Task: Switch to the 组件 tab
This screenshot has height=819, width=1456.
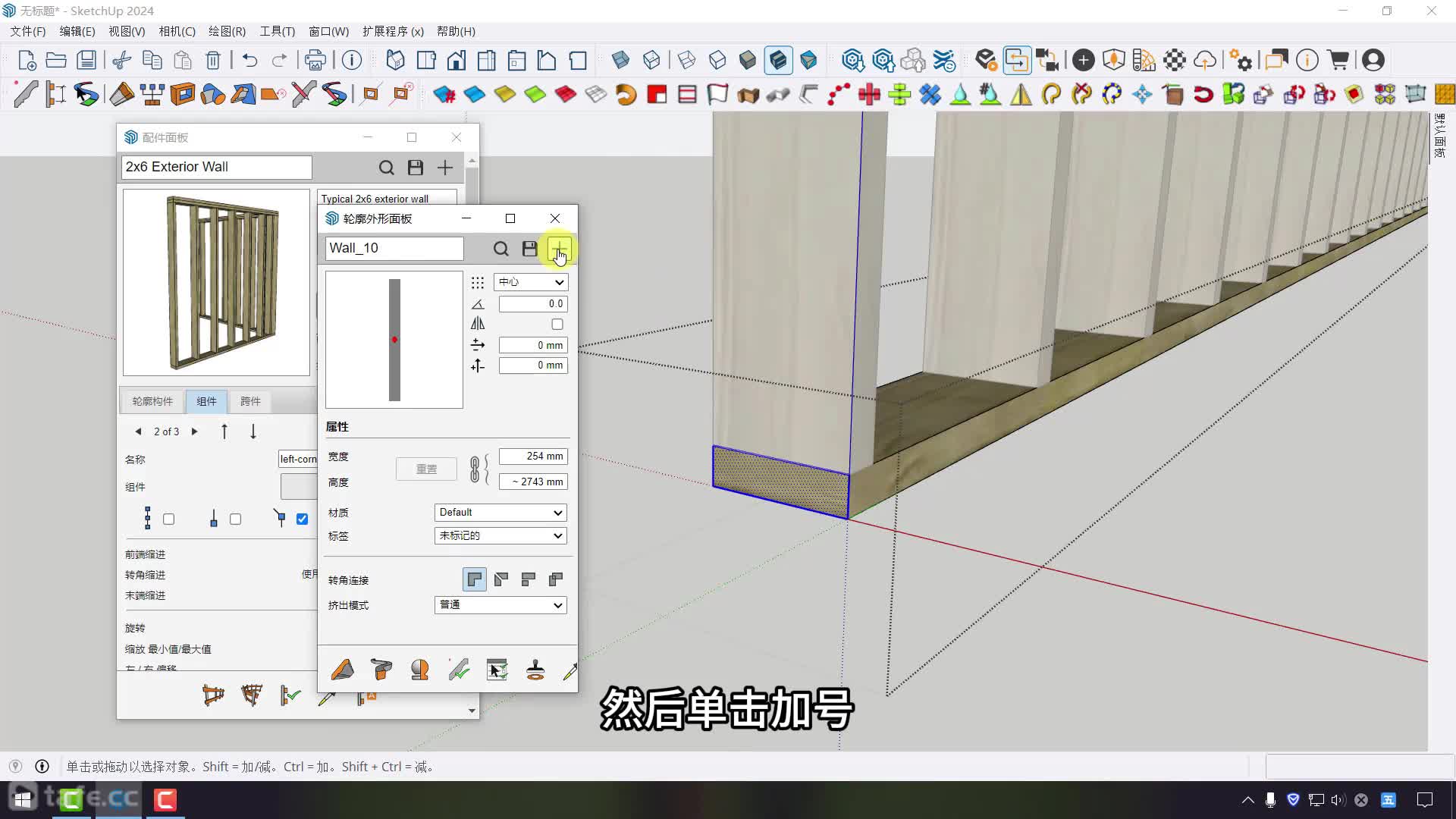Action: (x=206, y=401)
